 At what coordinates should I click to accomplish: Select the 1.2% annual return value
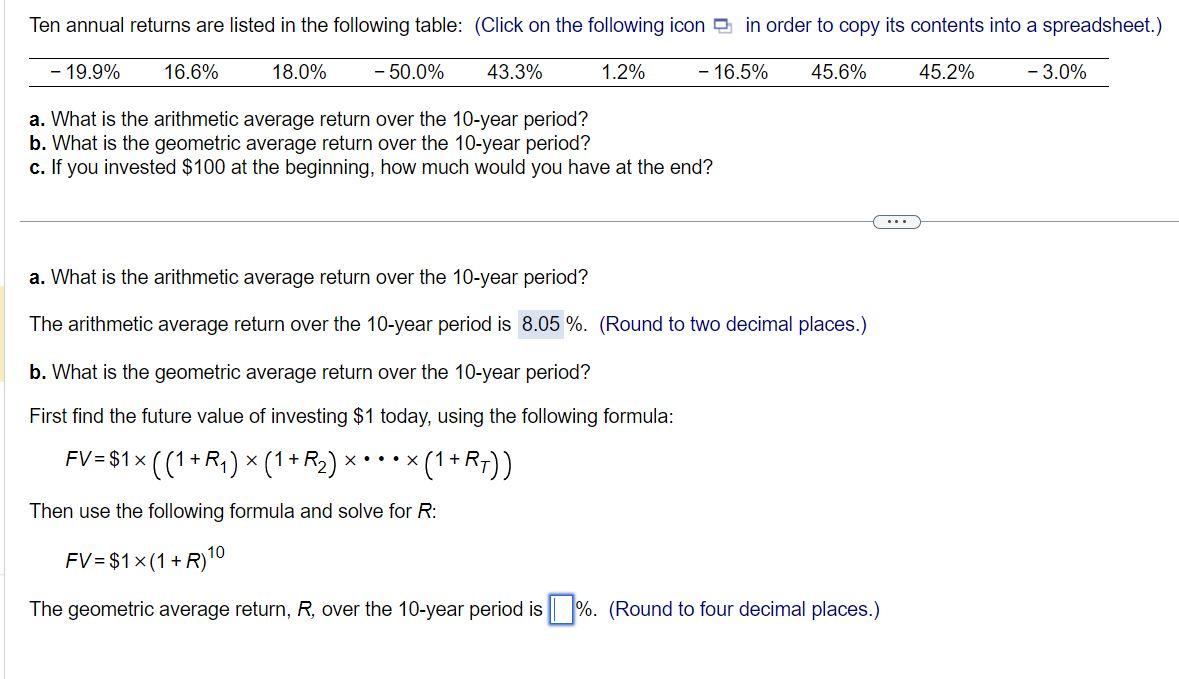pyautogui.click(x=622, y=71)
